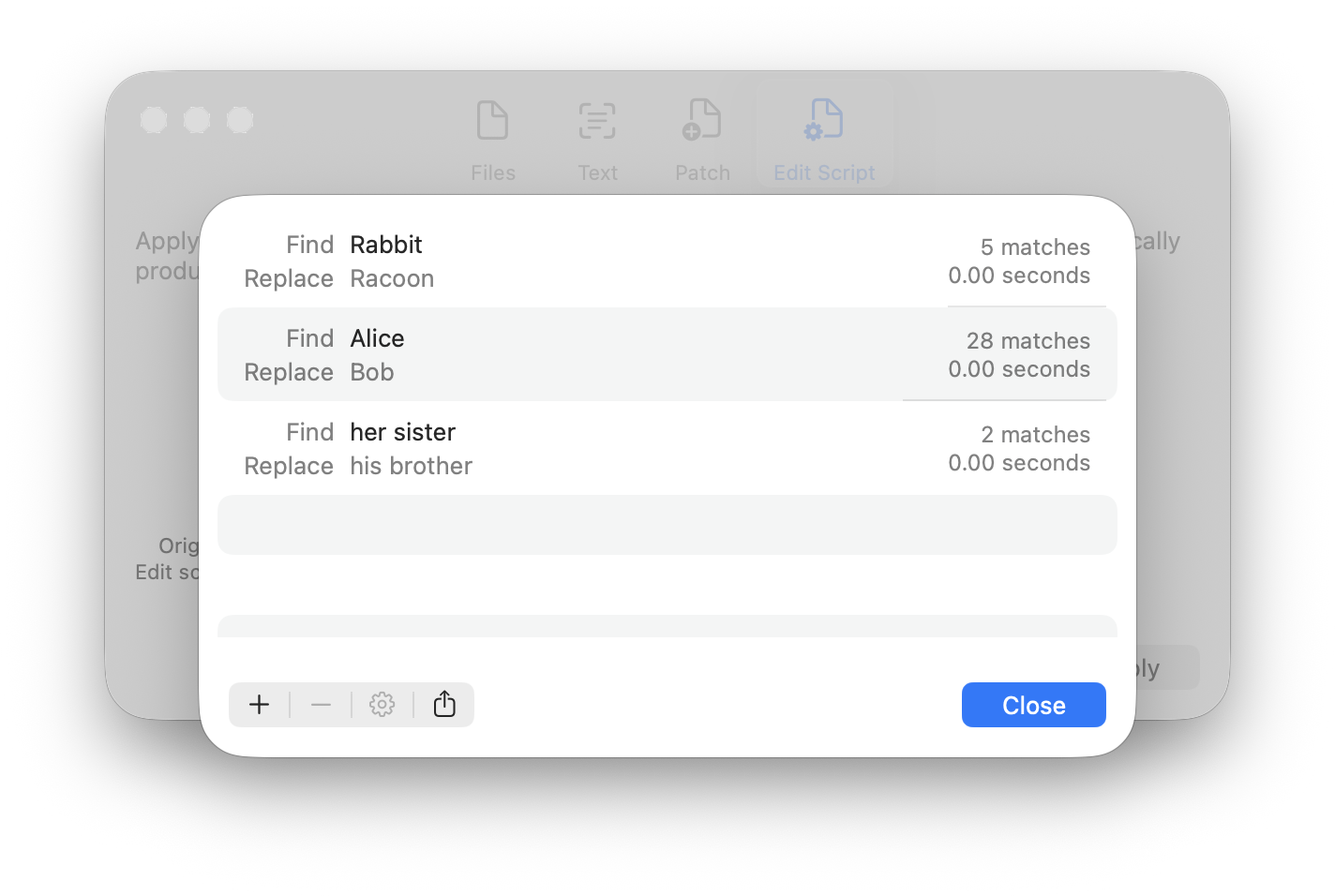Click the minus icon to remove rule
Image resolution: width=1335 pixels, height=896 pixels.
321,705
